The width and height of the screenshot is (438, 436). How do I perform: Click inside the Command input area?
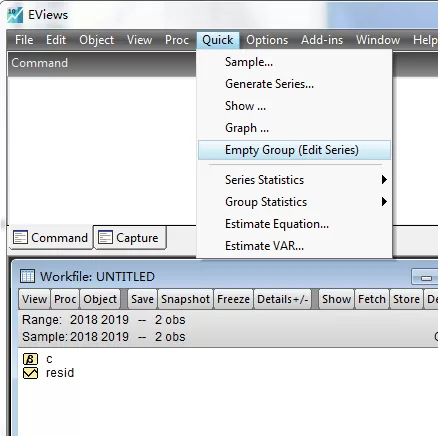tap(102, 150)
